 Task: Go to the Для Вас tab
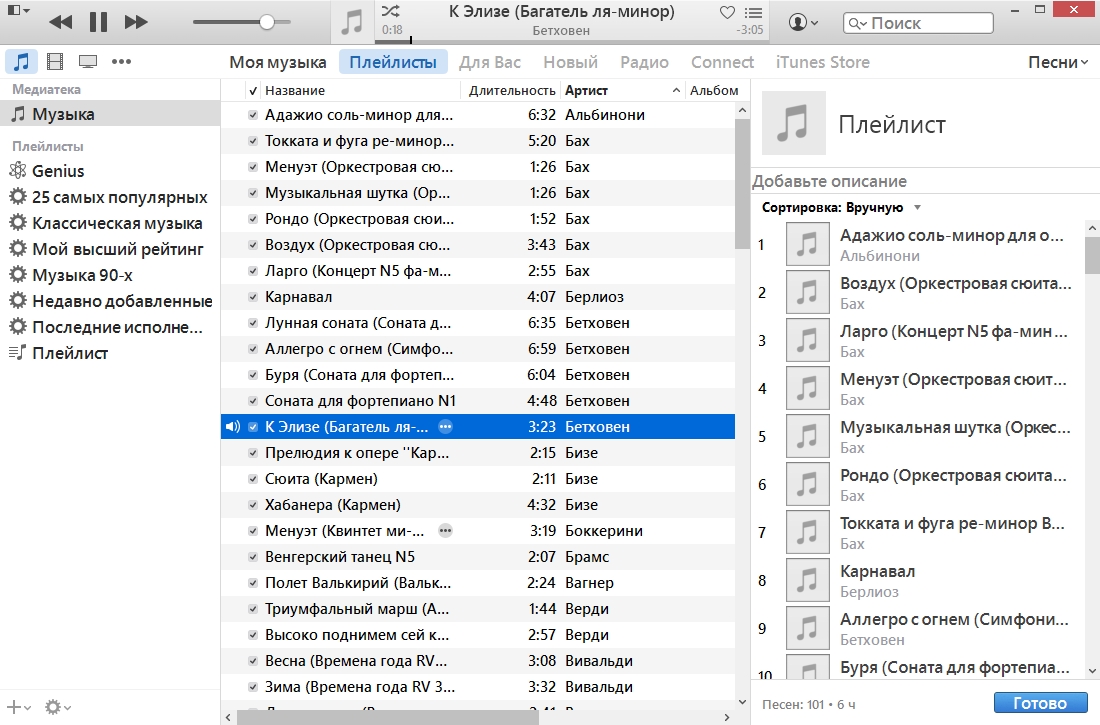(x=490, y=62)
